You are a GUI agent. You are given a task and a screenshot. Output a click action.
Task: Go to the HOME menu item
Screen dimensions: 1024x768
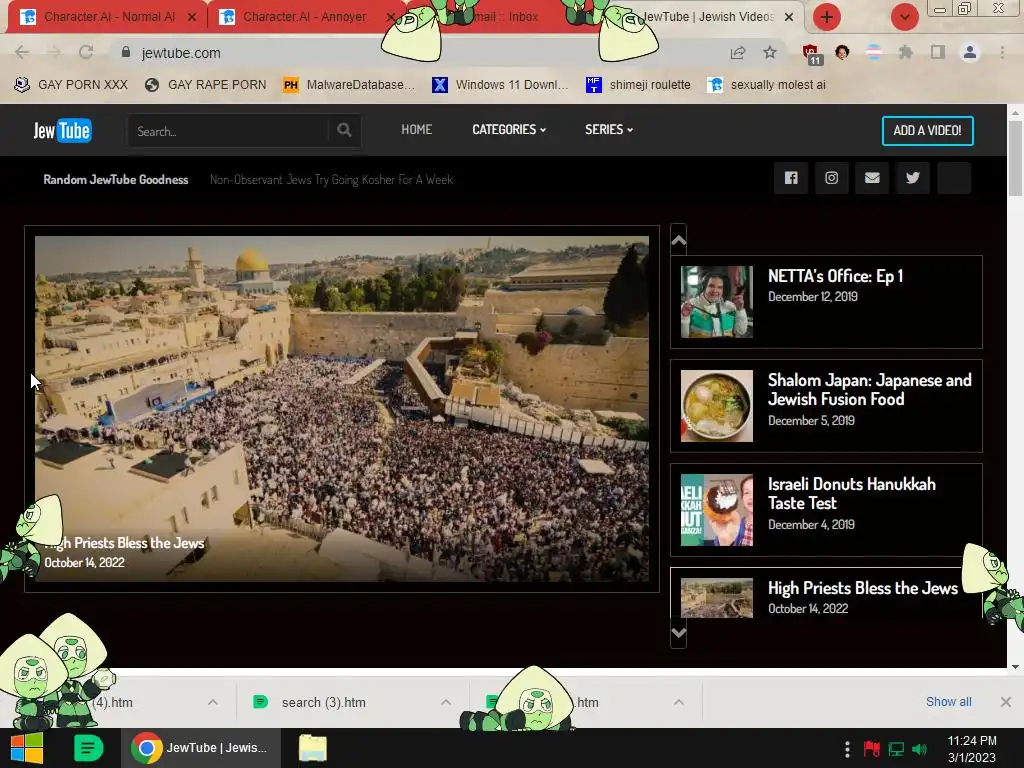coord(417,130)
